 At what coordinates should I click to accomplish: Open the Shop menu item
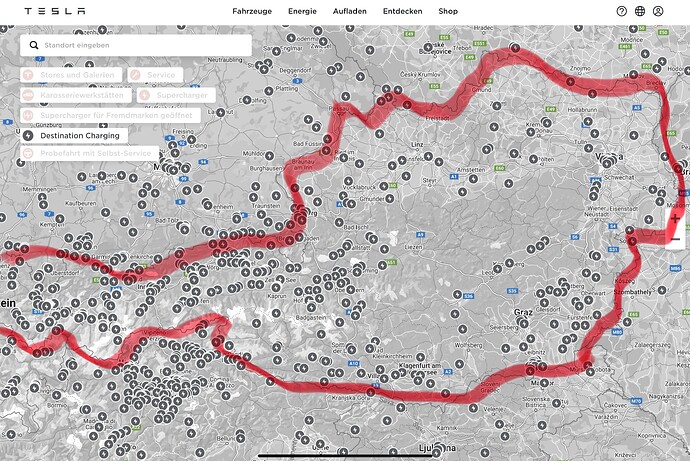448,11
